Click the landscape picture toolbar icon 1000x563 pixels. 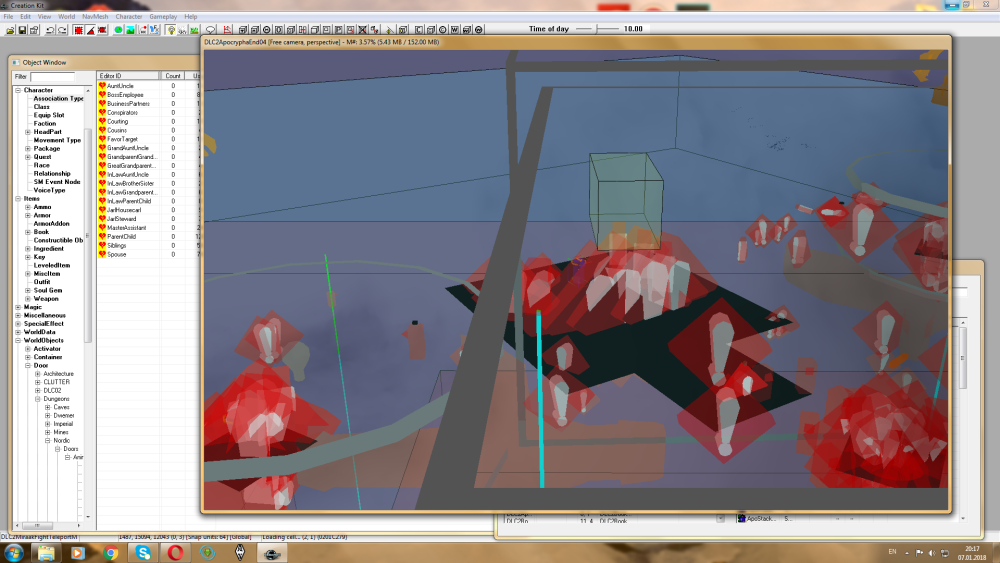(x=130, y=30)
